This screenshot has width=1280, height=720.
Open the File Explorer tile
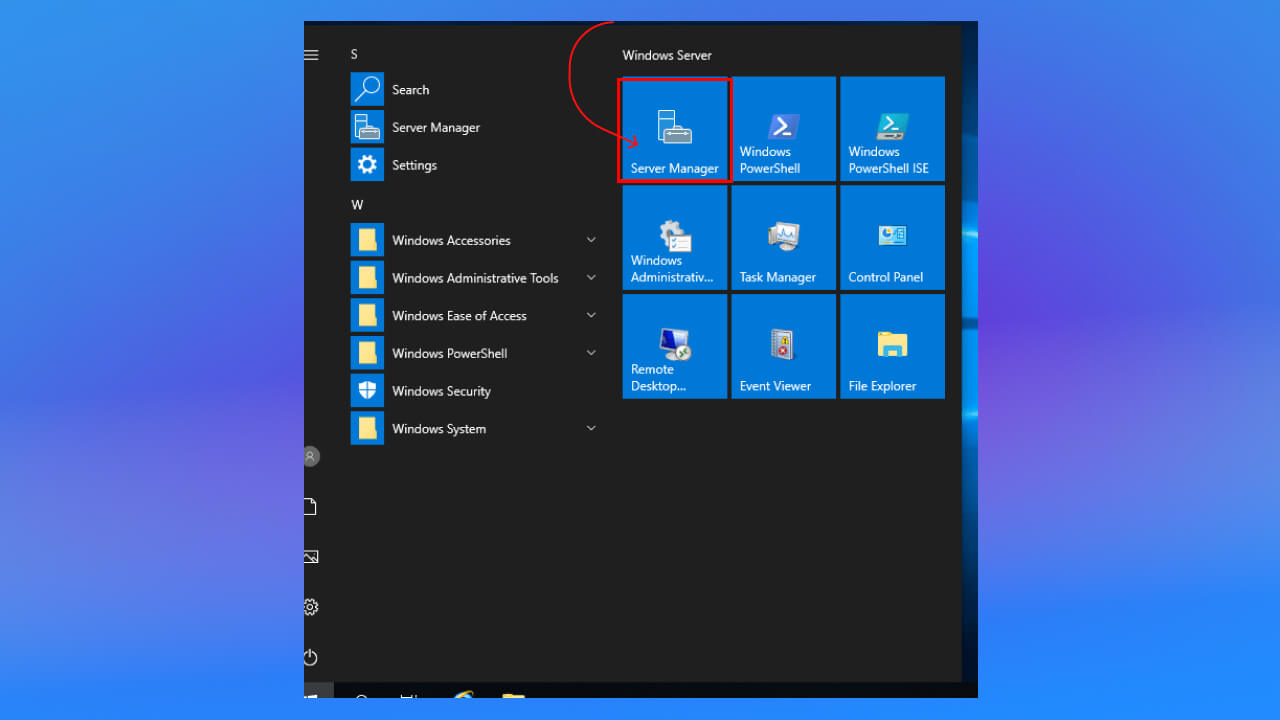(x=892, y=346)
